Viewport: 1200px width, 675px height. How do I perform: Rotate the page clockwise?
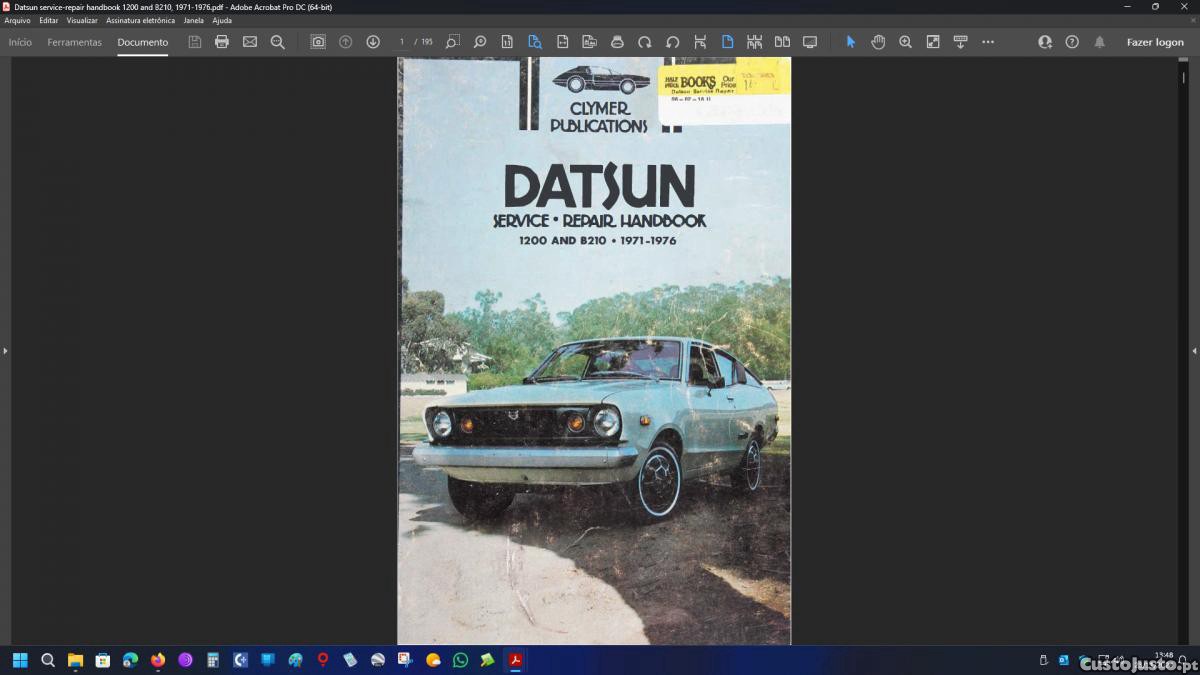click(645, 42)
